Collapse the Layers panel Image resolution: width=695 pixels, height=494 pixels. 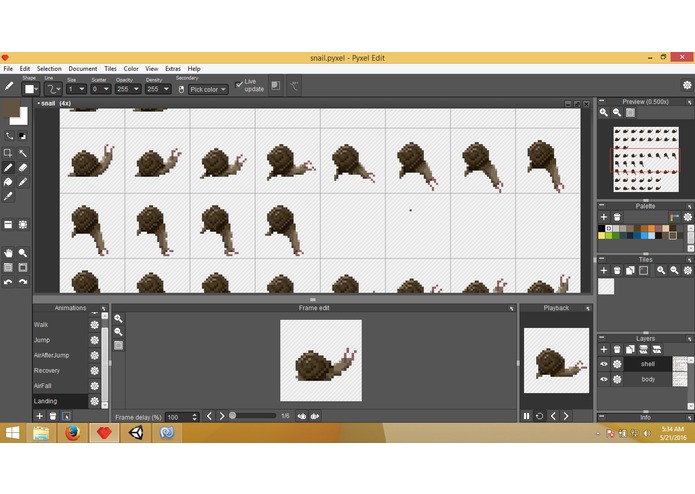tap(601, 338)
